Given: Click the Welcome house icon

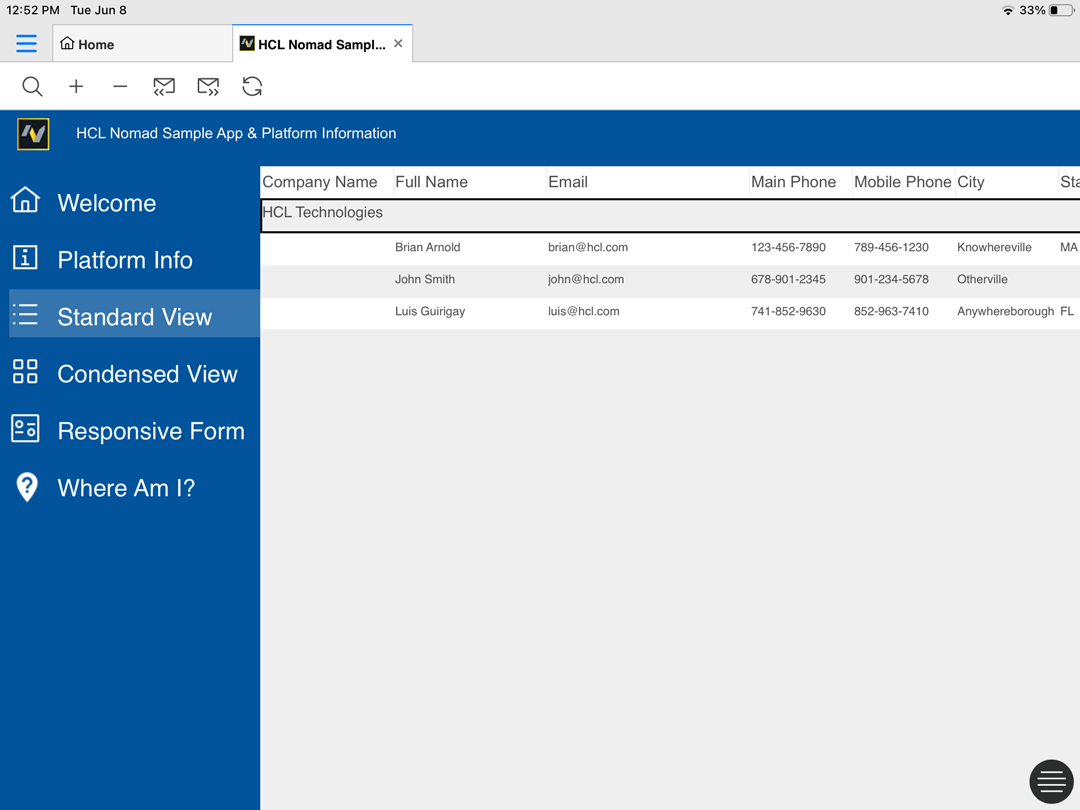Looking at the screenshot, I should [x=25, y=200].
